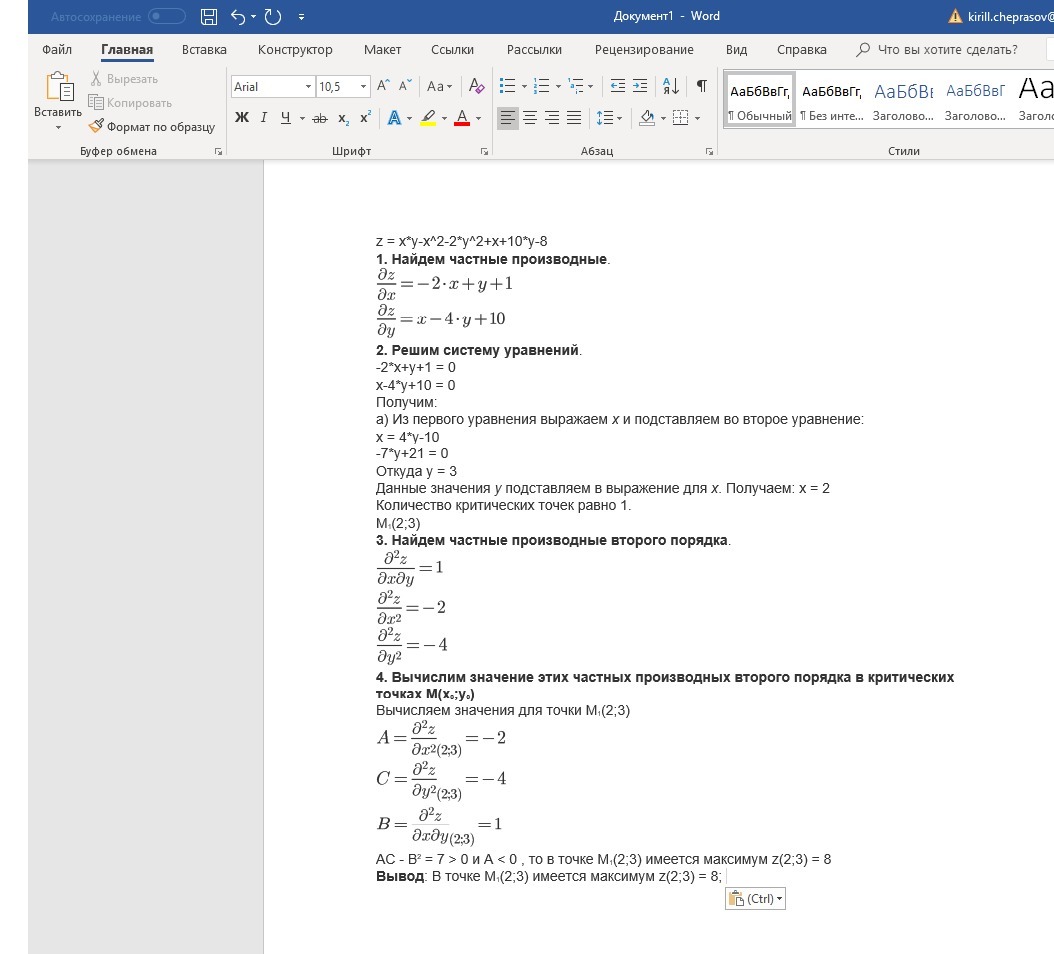Screen dimensions: 1054x954
Task: Apply red font color
Action: click(462, 118)
